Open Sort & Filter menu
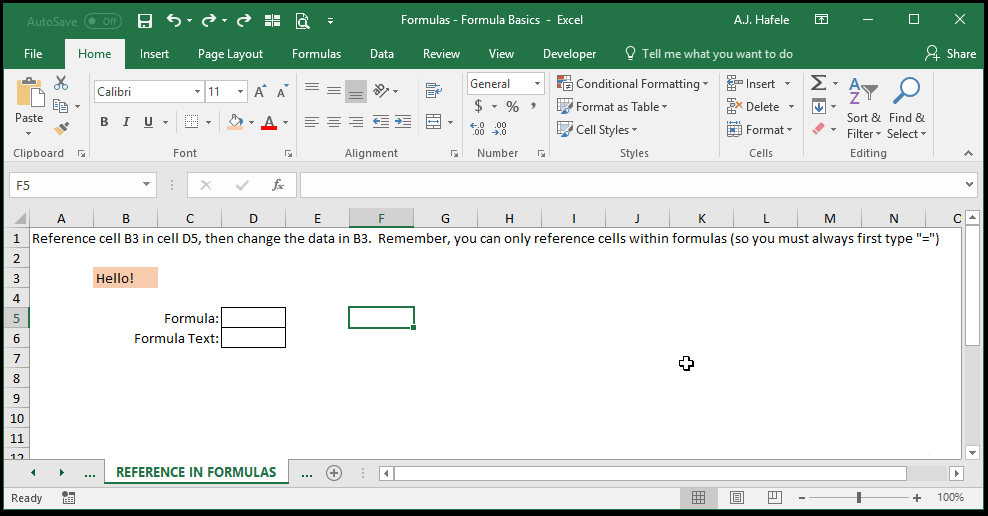Image resolution: width=988 pixels, height=516 pixels. (863, 108)
